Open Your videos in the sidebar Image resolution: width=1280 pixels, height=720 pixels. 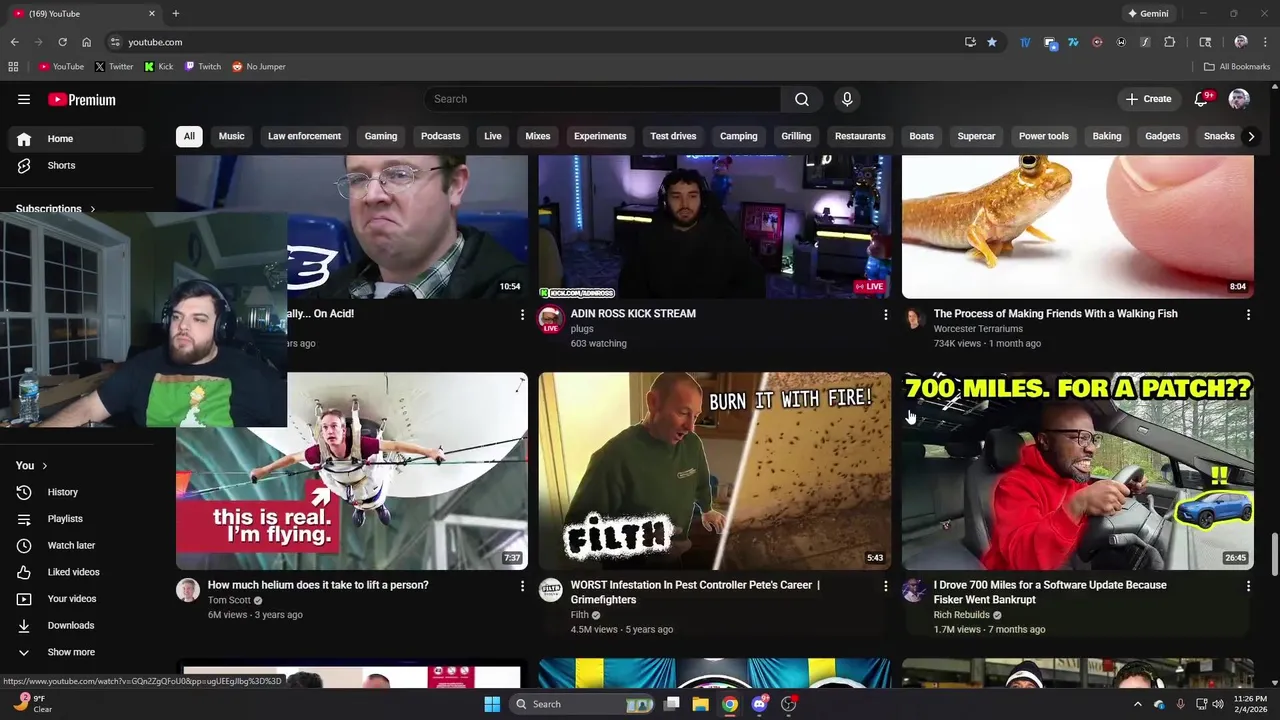point(76,599)
